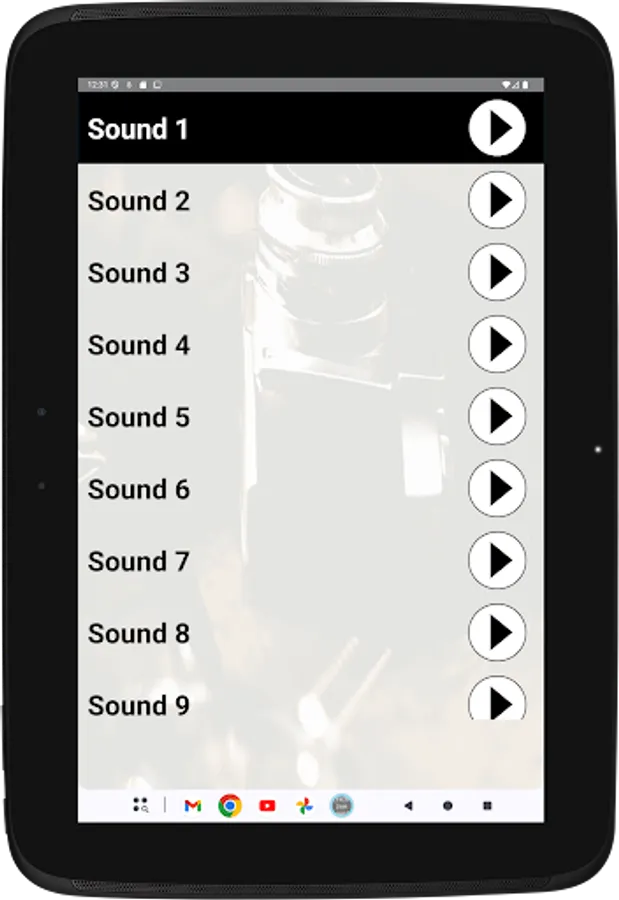619x900 pixels.
Task: Open recent apps square button
Action: point(488,806)
